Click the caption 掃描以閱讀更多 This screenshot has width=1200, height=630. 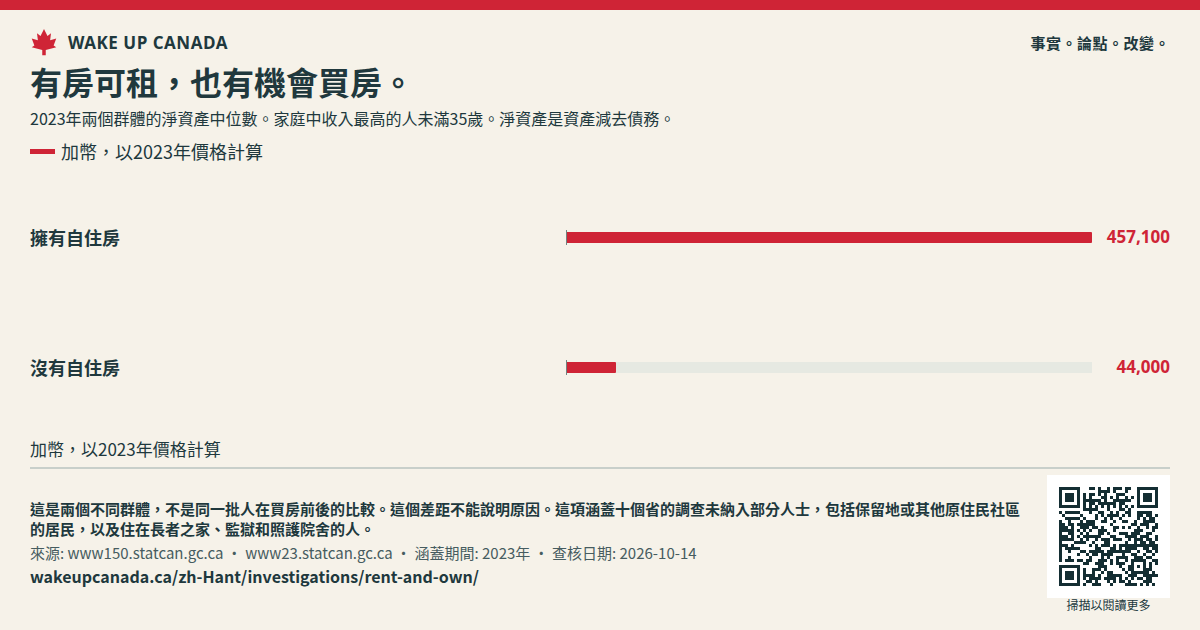pyautogui.click(x=1108, y=606)
